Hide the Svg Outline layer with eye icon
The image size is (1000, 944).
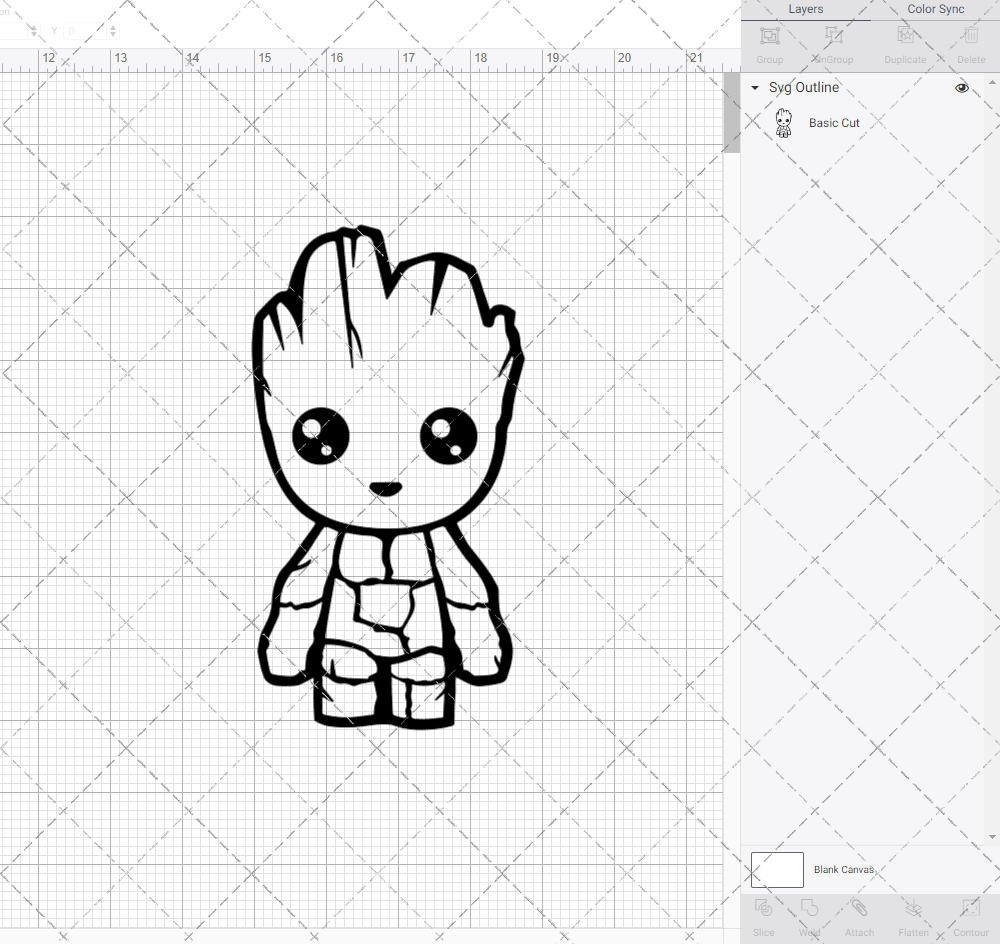(961, 88)
